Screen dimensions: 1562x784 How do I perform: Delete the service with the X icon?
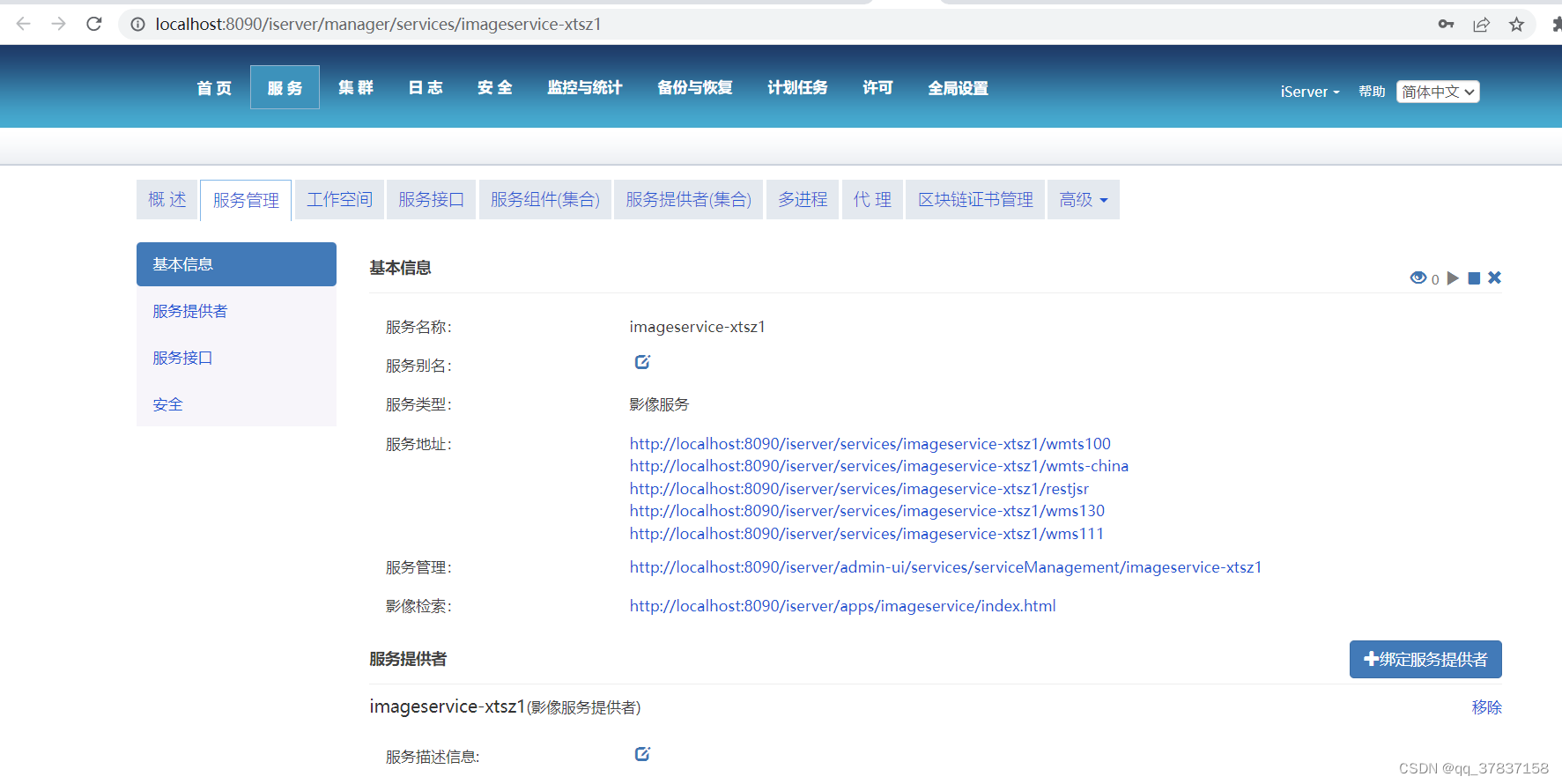pos(1494,277)
